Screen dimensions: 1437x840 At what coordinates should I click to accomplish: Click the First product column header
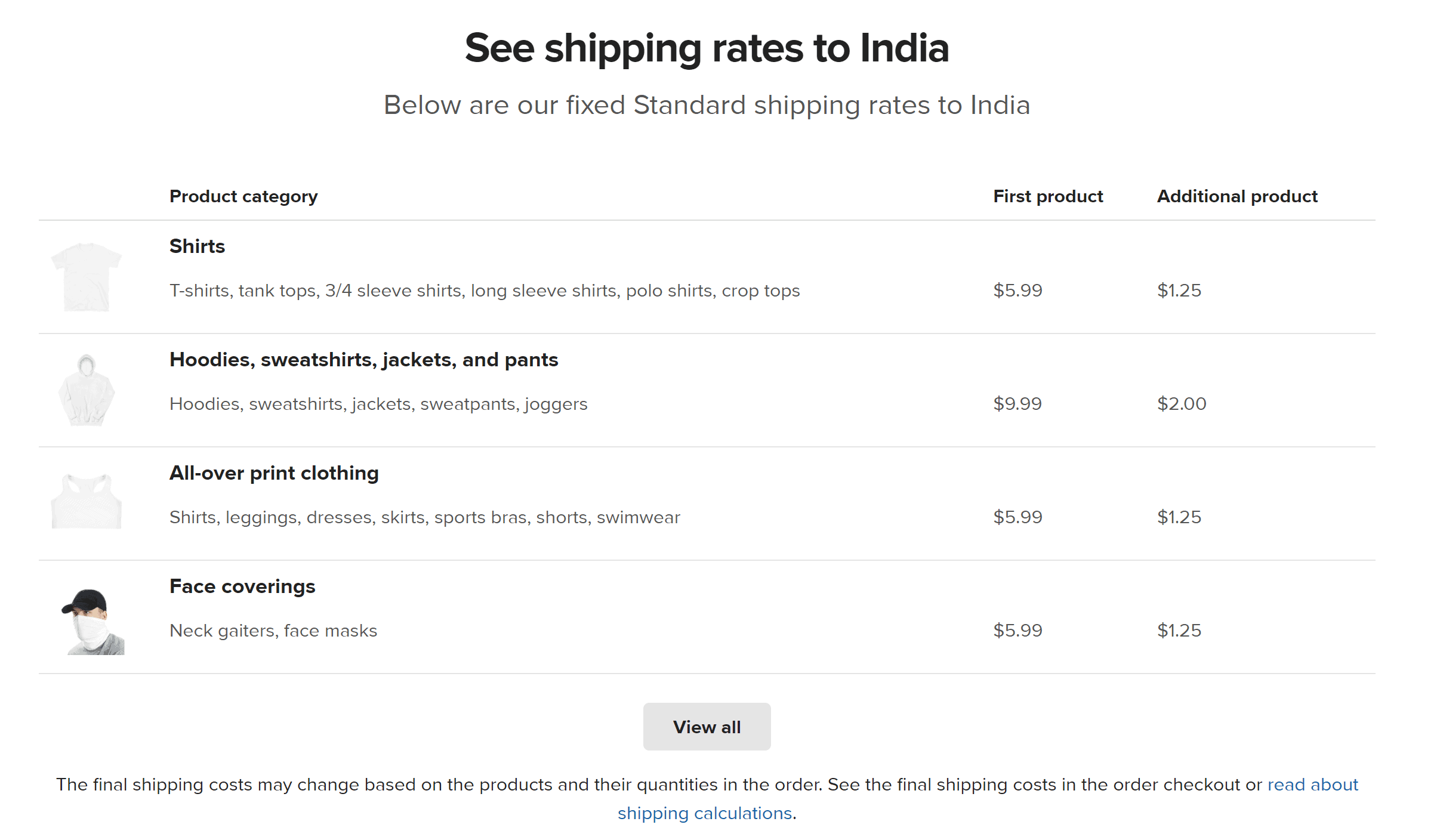coord(1048,196)
